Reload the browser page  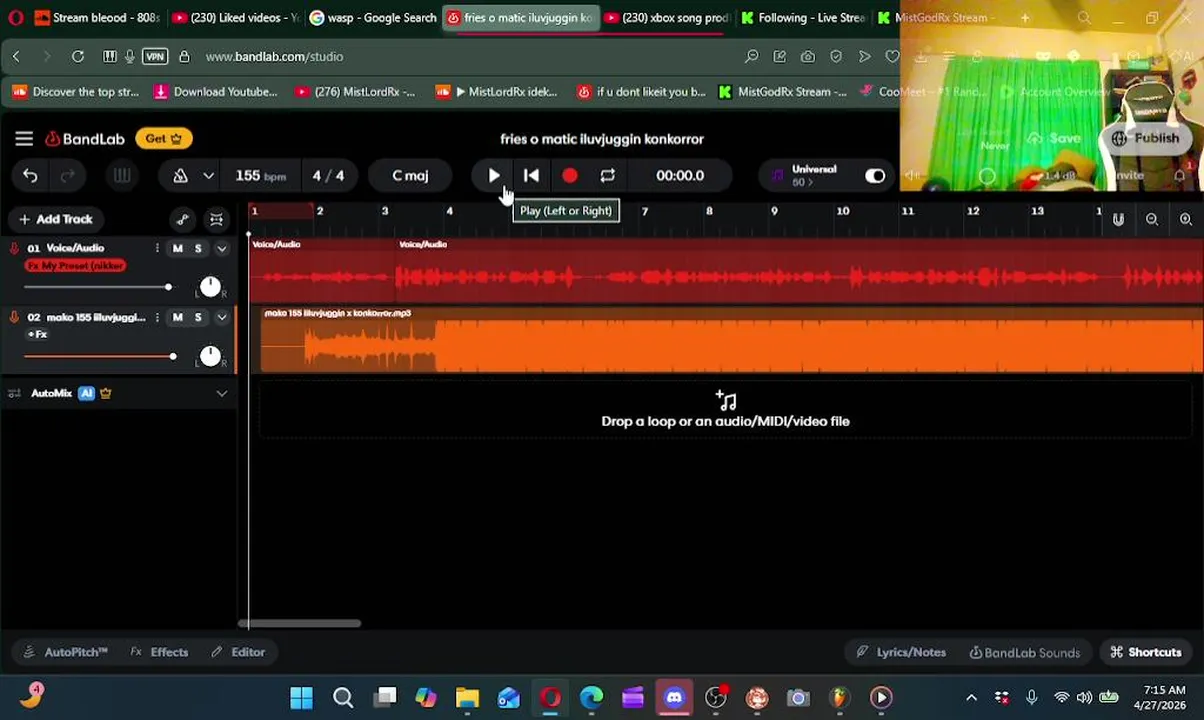78,57
